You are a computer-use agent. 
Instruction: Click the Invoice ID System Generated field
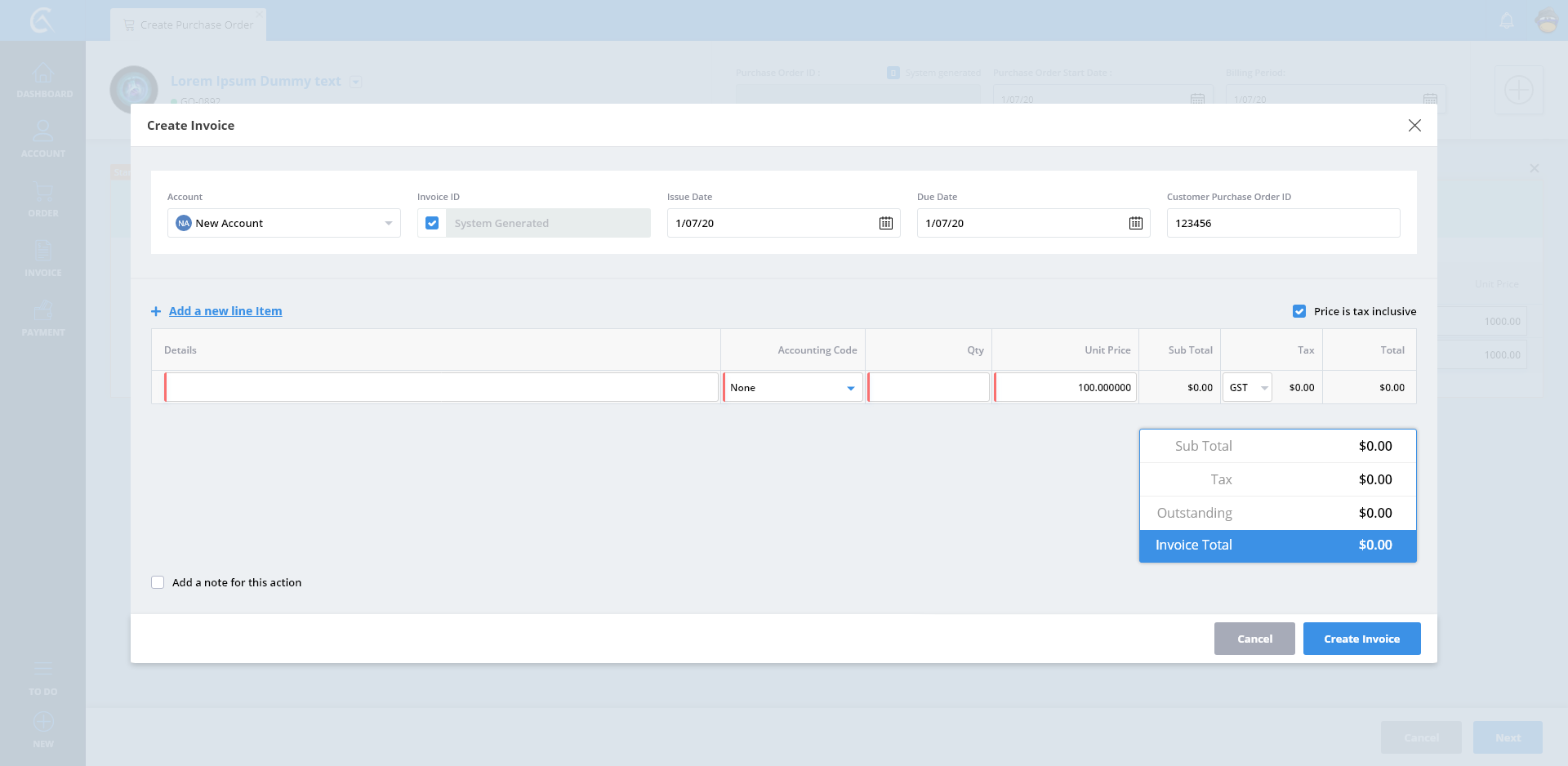coord(548,223)
